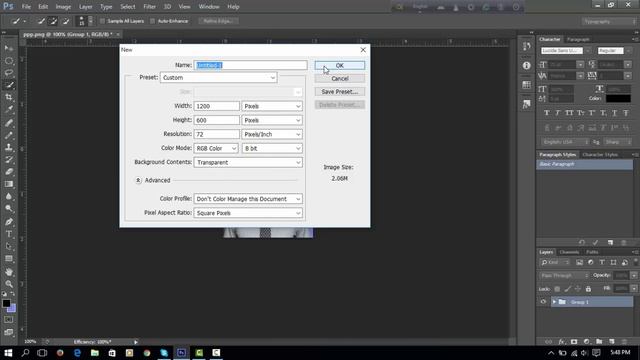Select the Eyedropper tool
Viewport: 640px width, 360px height.
click(x=9, y=110)
